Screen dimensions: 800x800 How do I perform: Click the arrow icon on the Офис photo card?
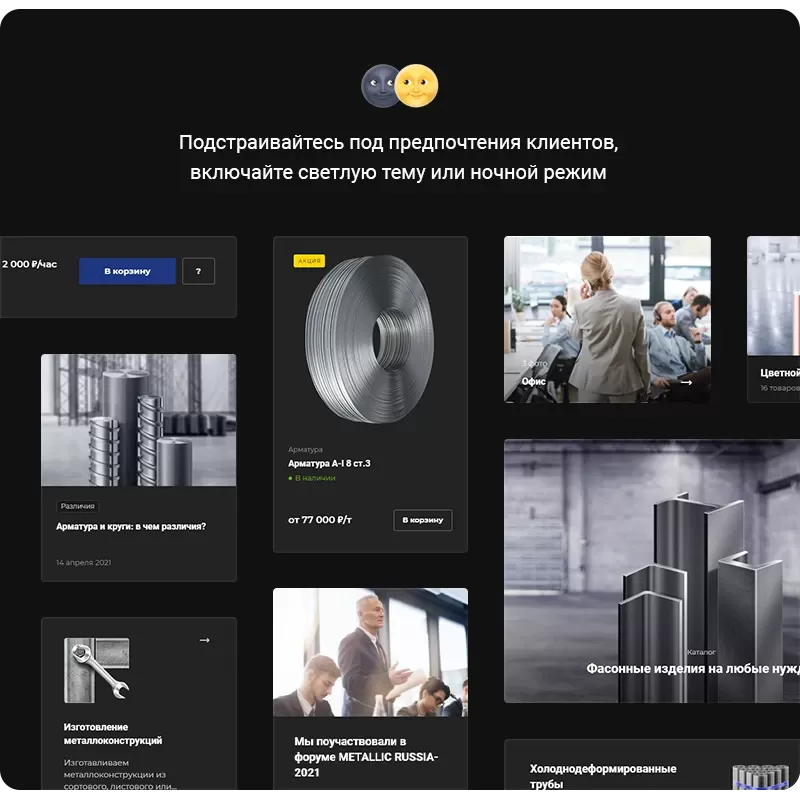tap(686, 383)
